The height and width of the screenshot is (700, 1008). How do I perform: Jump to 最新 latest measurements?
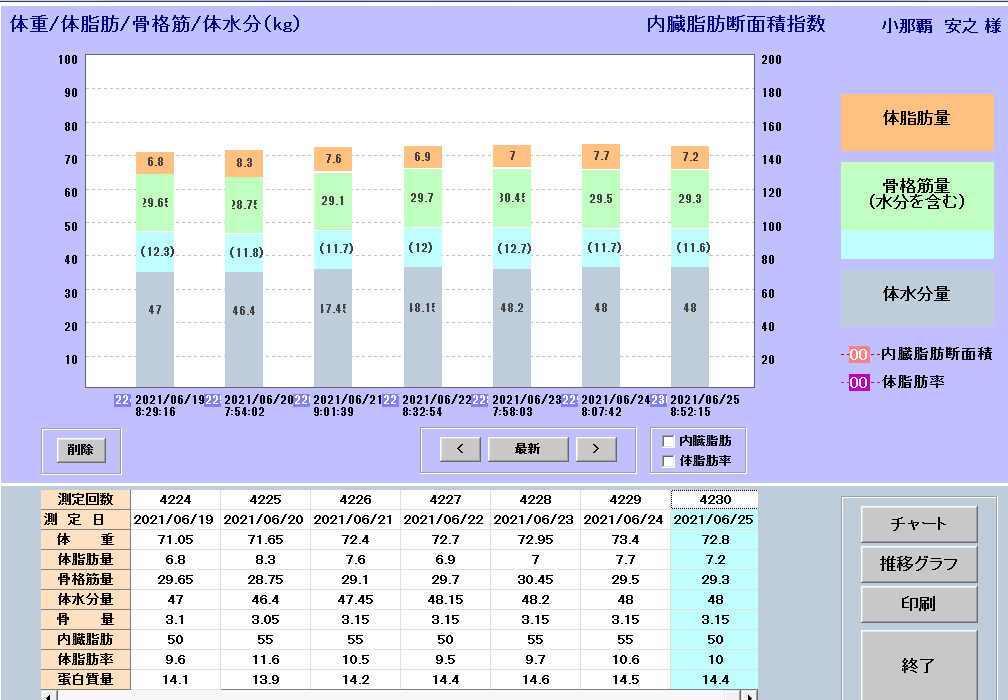pyautogui.click(x=527, y=449)
